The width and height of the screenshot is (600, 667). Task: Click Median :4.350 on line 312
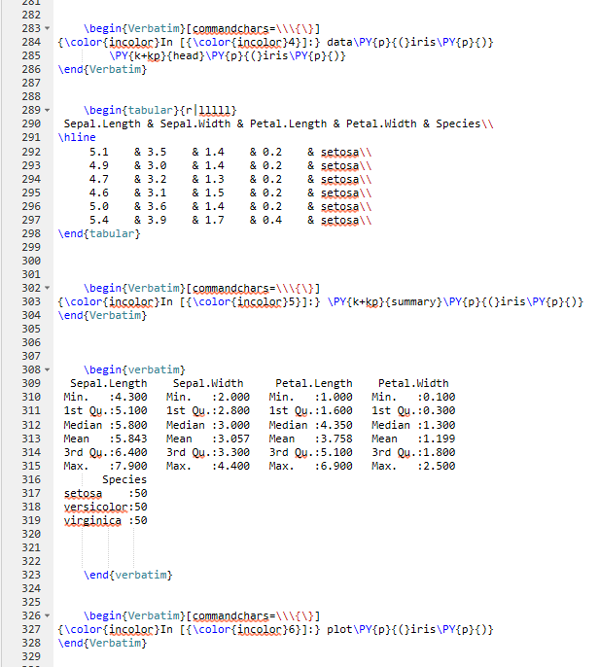(x=311, y=425)
